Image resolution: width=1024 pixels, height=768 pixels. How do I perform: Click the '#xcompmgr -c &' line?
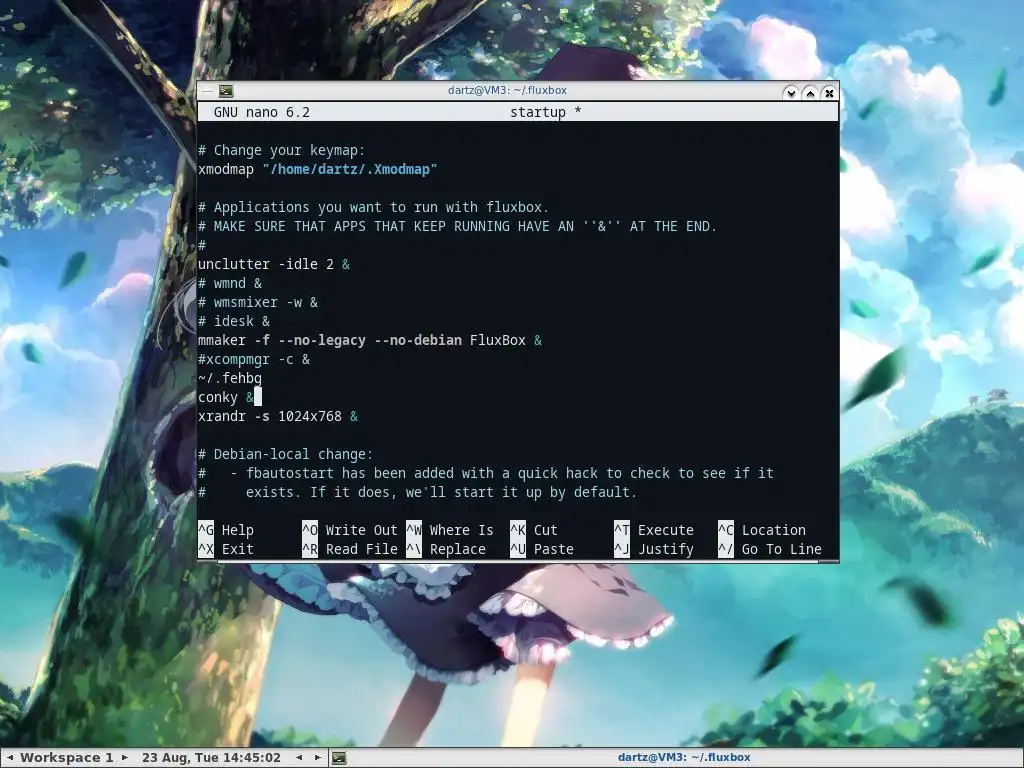[254, 359]
